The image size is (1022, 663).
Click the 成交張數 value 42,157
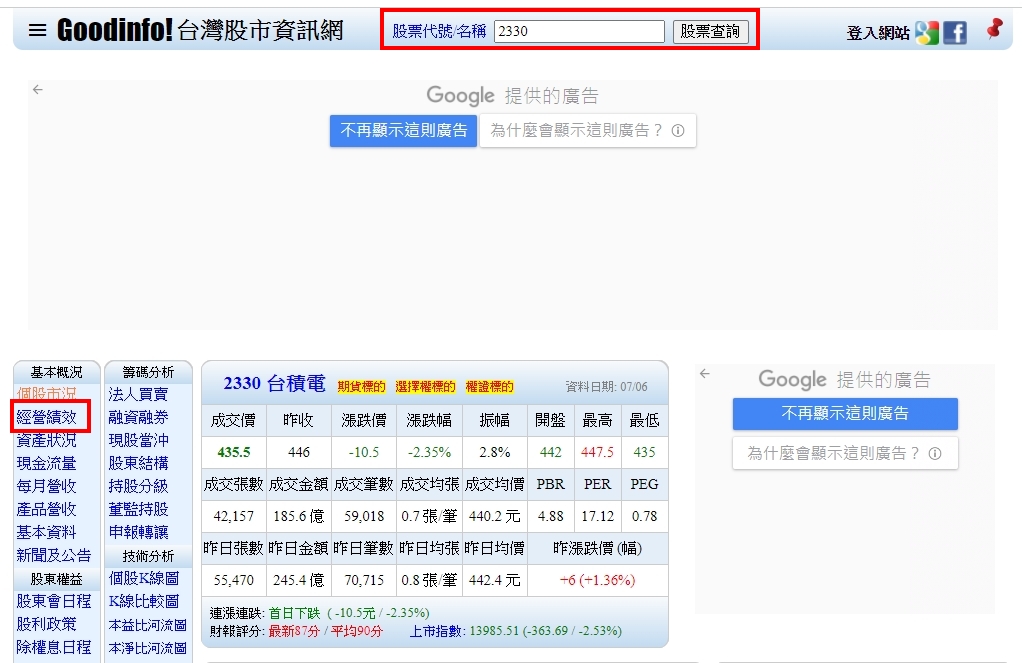234,516
